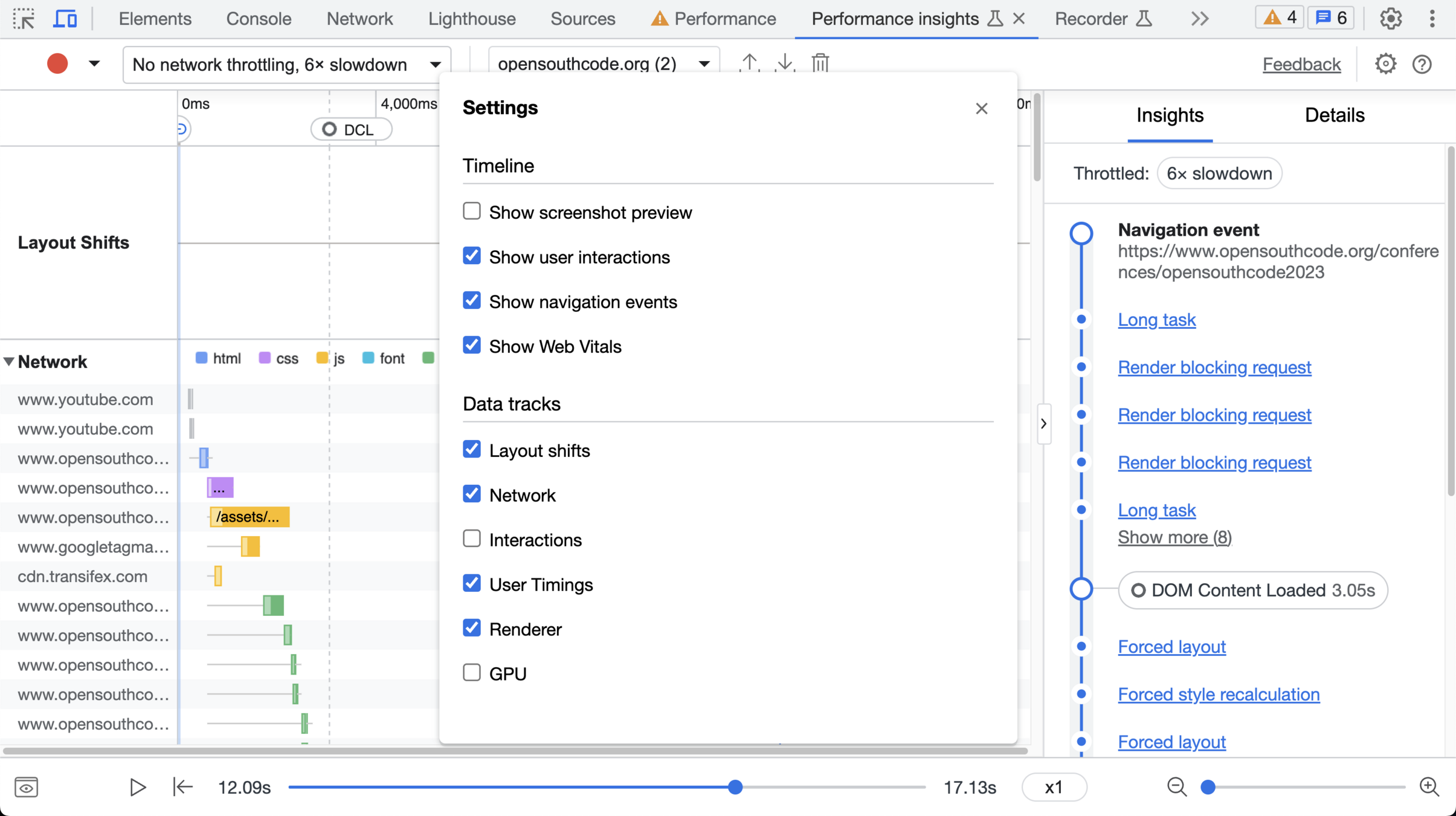
Task: Click the jump to start playback icon
Action: click(x=182, y=787)
